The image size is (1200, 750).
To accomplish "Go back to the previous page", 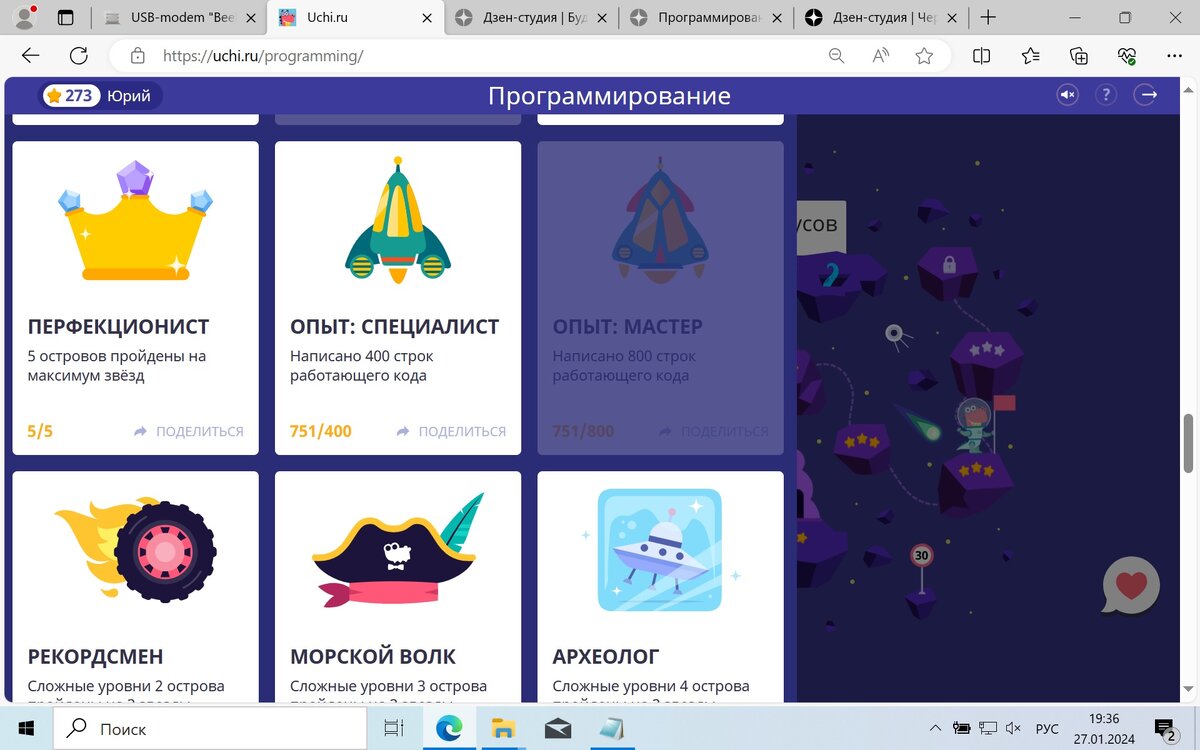I will pyautogui.click(x=31, y=56).
